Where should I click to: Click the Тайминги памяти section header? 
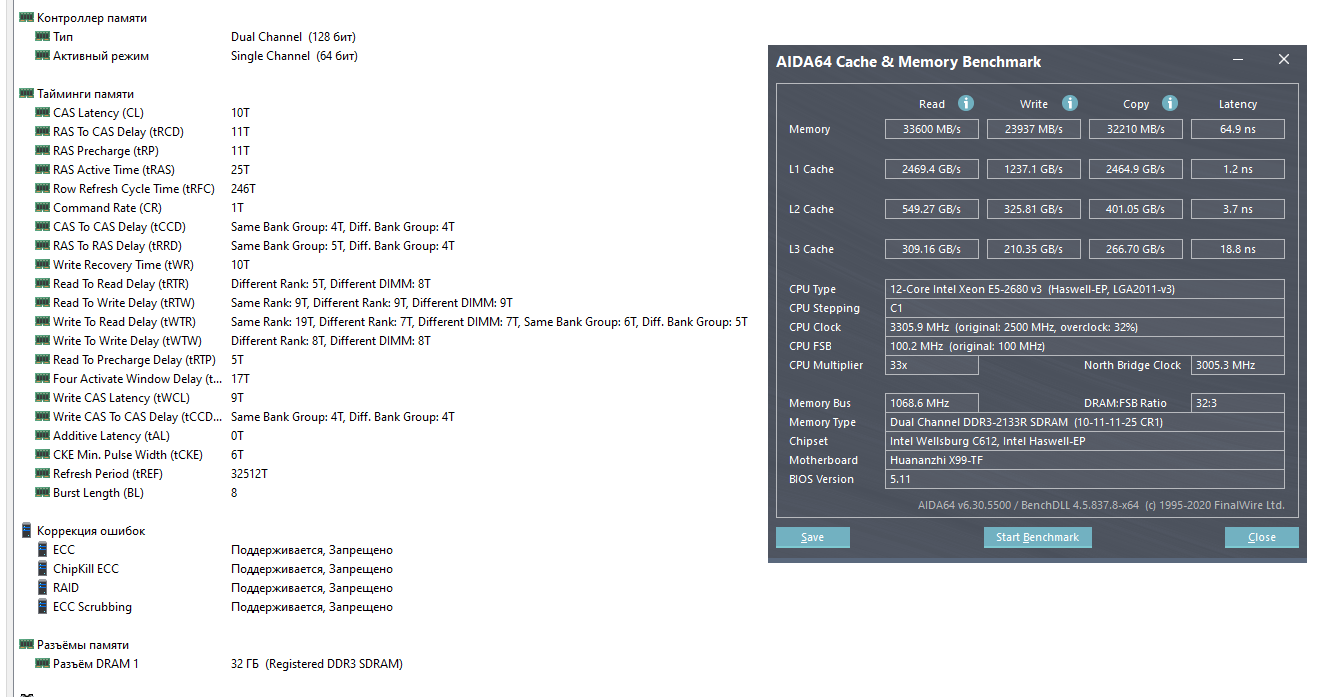85,94
